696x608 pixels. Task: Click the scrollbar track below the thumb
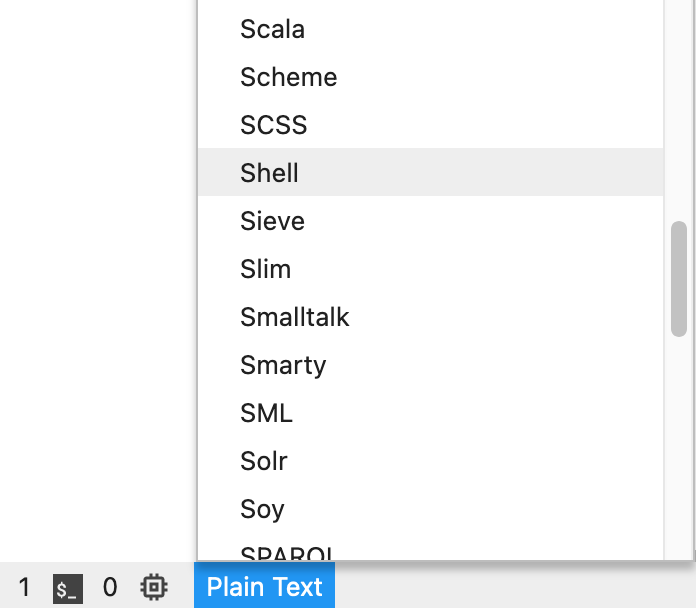[679, 448]
